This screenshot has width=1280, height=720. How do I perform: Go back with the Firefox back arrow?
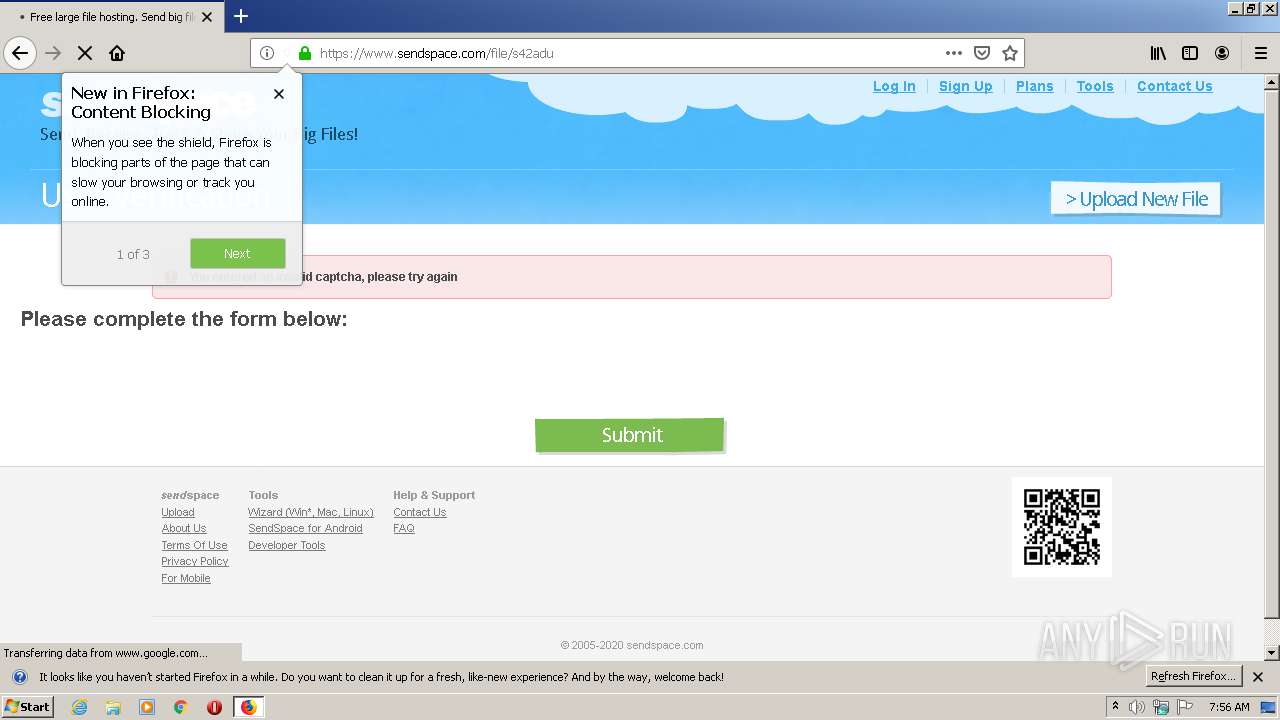click(x=20, y=53)
